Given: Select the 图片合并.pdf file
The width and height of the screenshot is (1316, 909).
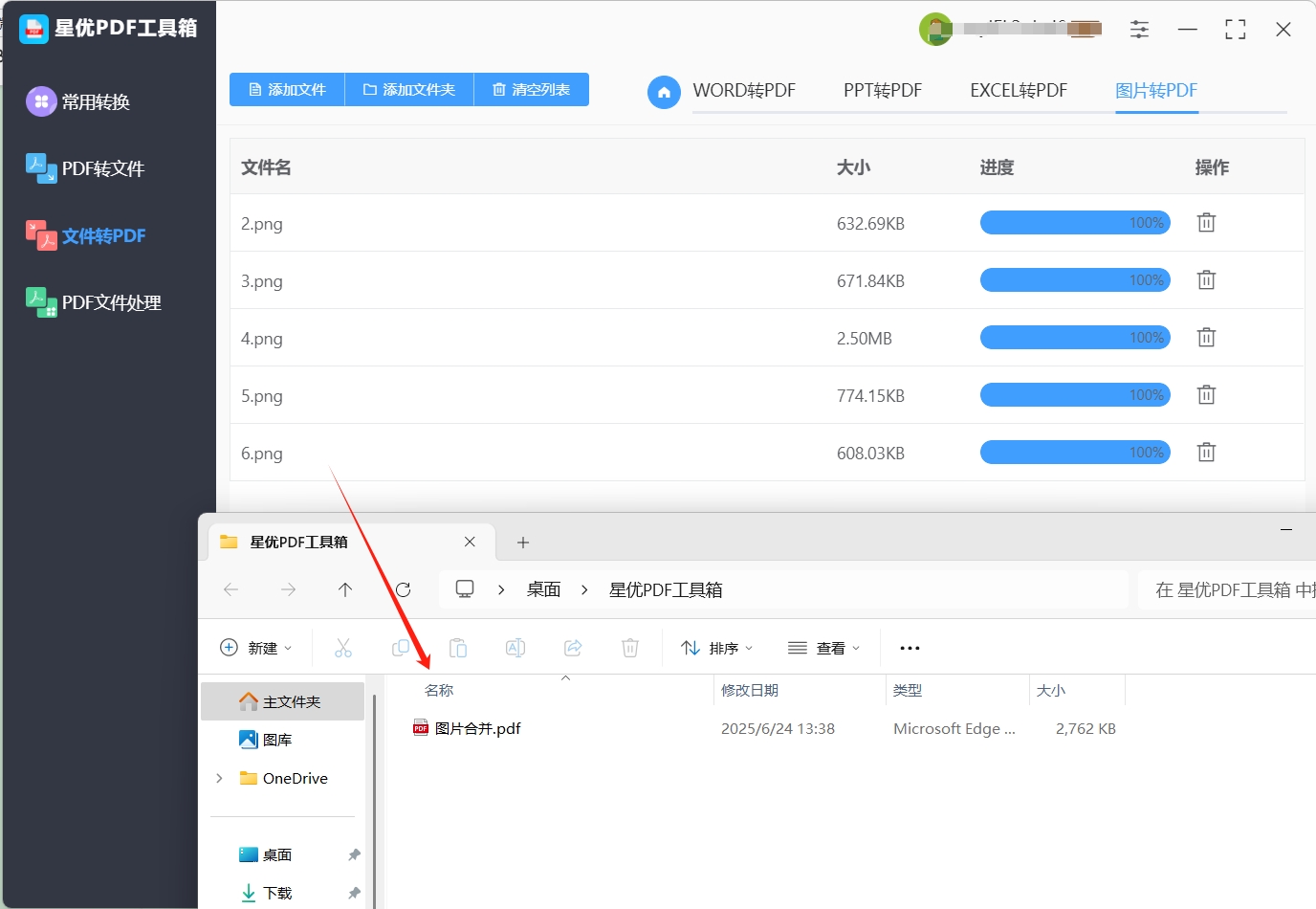Looking at the screenshot, I should pos(467,728).
